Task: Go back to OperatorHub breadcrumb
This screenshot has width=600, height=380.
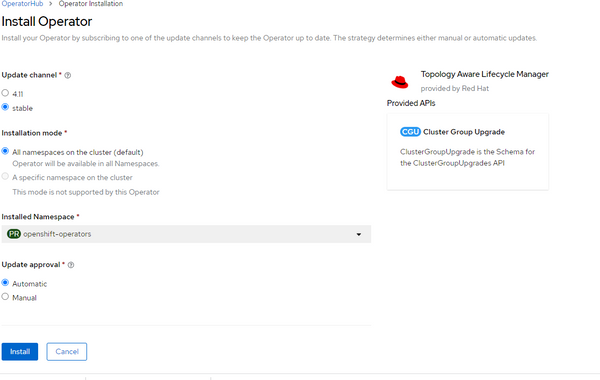Action: (x=22, y=3)
